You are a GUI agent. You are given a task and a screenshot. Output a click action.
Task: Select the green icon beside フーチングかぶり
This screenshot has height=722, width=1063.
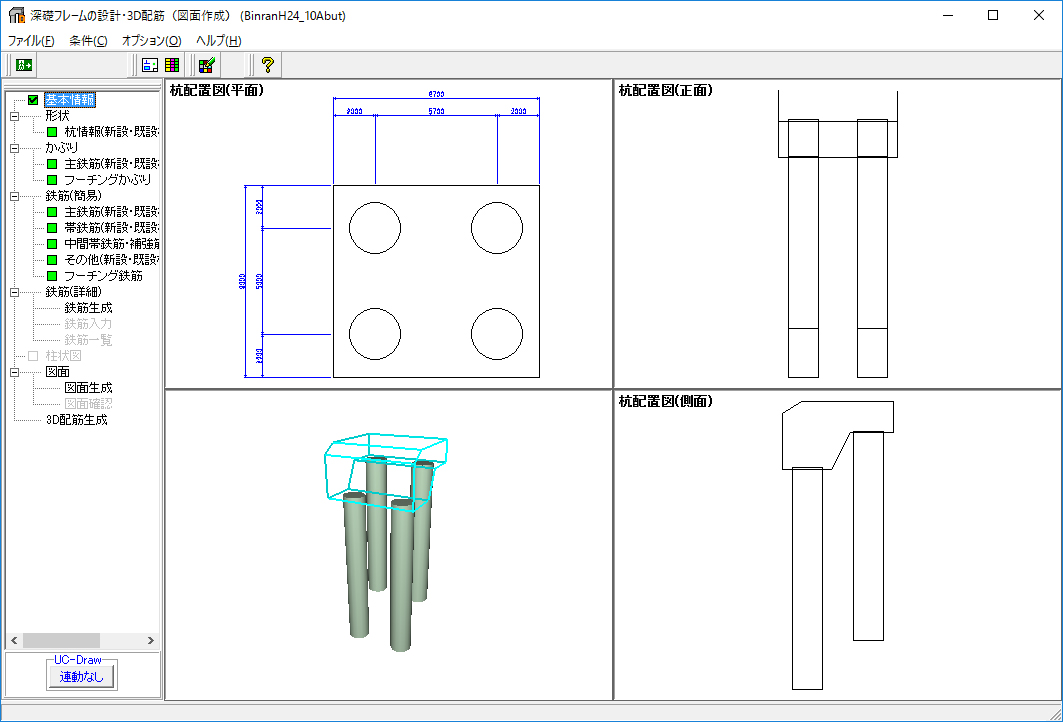[52, 180]
